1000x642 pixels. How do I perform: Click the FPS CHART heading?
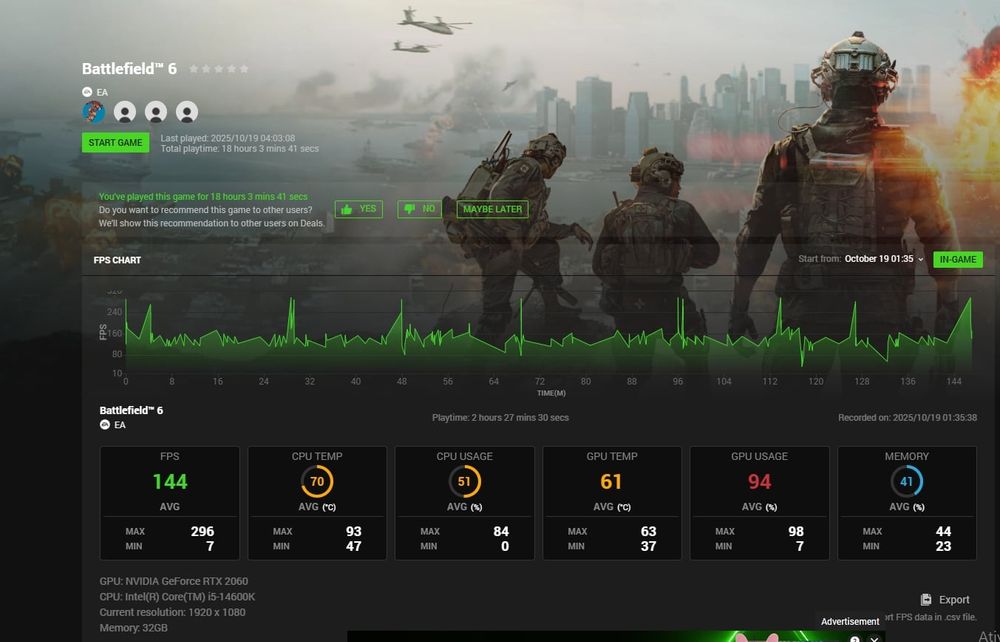click(x=117, y=260)
